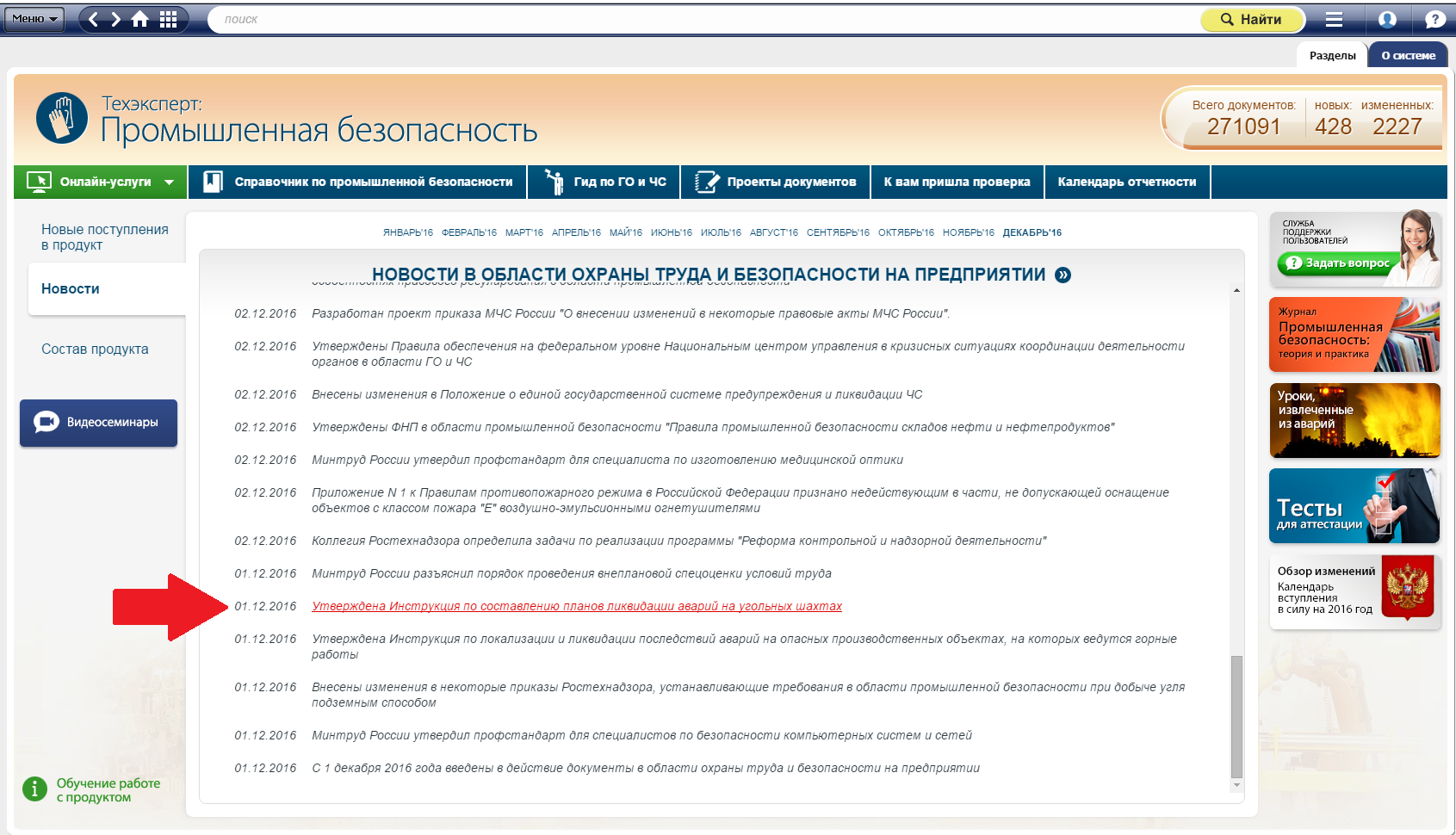Open total documents count 271091
The height and width of the screenshot is (835, 1456).
(1243, 127)
